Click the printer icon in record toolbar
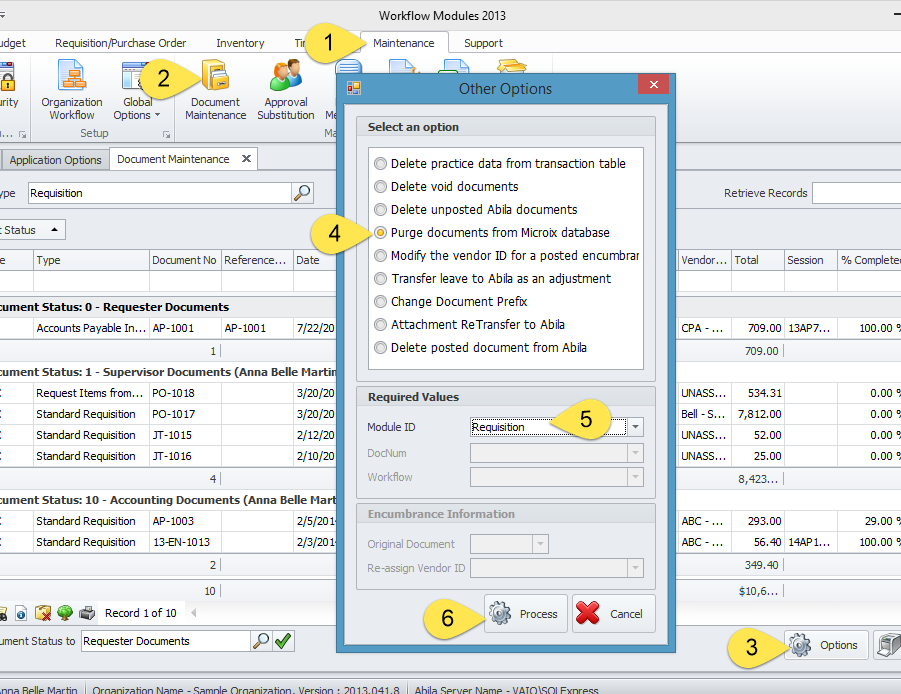Image resolution: width=901 pixels, height=694 pixels. pyautogui.click(x=87, y=613)
